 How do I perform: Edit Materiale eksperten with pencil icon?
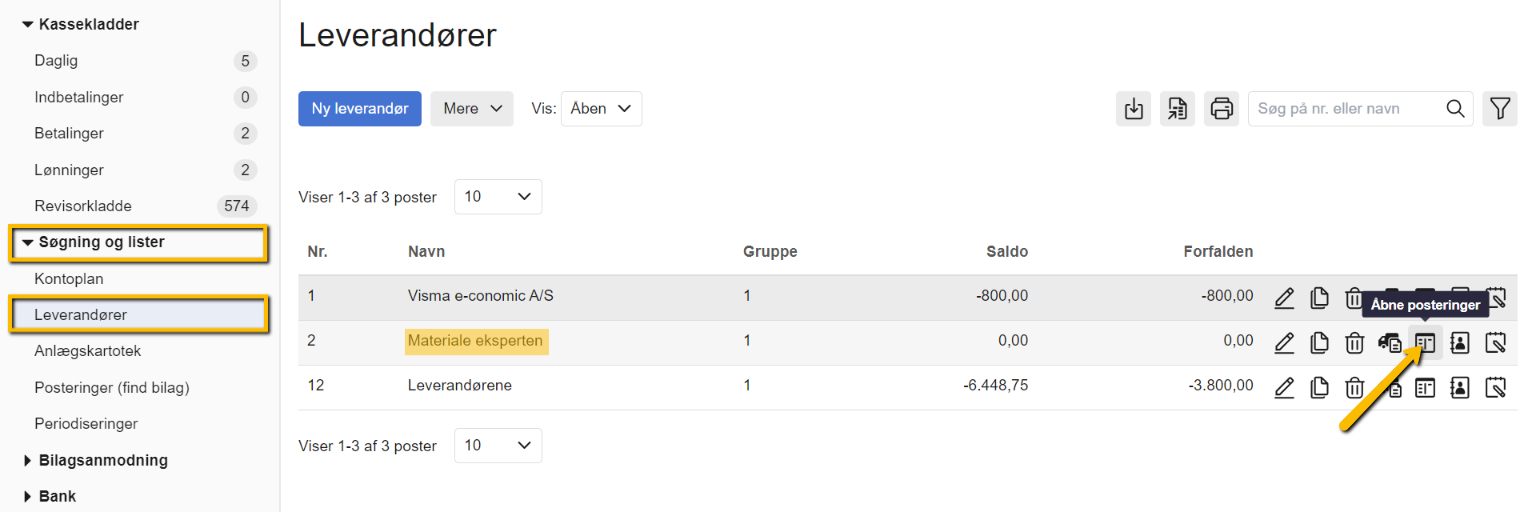1285,343
